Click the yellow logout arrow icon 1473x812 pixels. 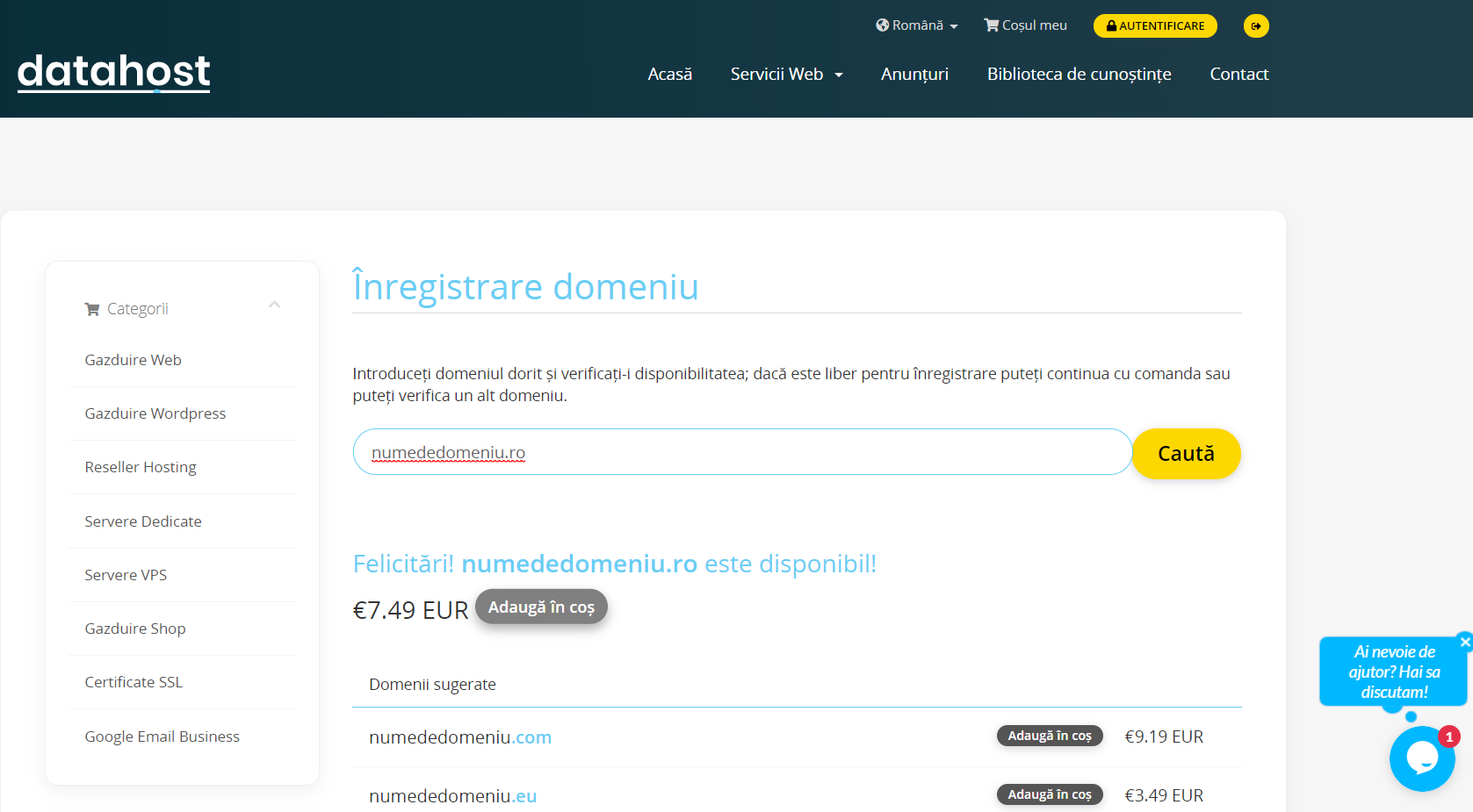1256,25
